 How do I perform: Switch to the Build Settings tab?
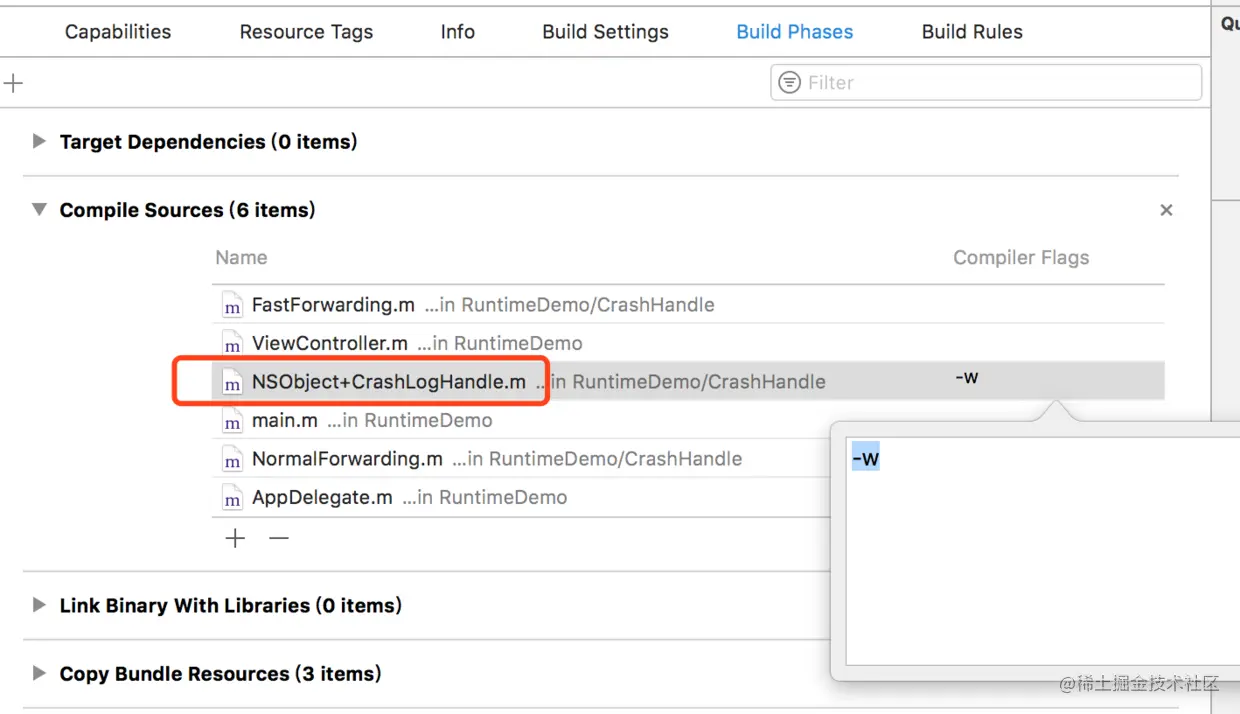(x=605, y=32)
